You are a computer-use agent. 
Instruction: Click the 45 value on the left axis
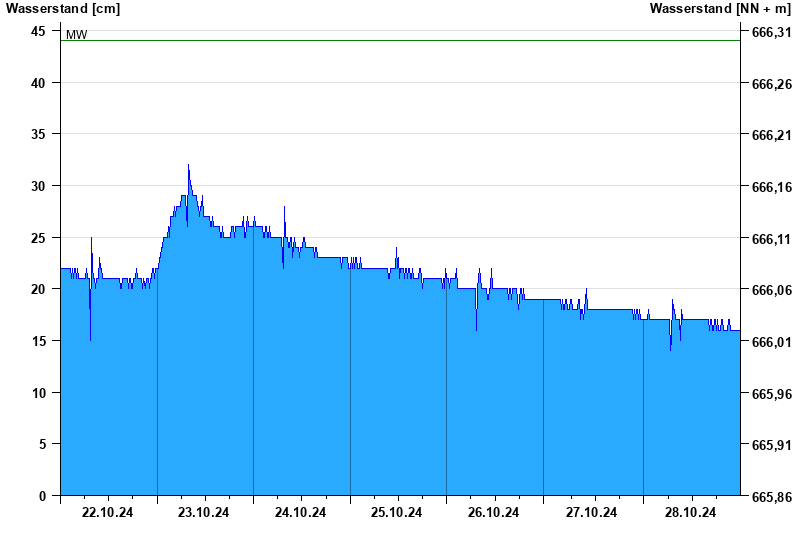coord(38,31)
